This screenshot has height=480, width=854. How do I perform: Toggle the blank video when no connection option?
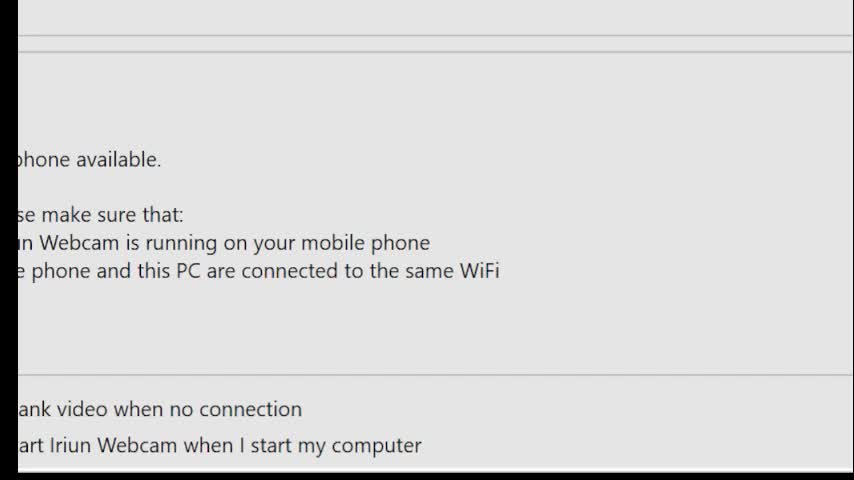click(x=160, y=409)
